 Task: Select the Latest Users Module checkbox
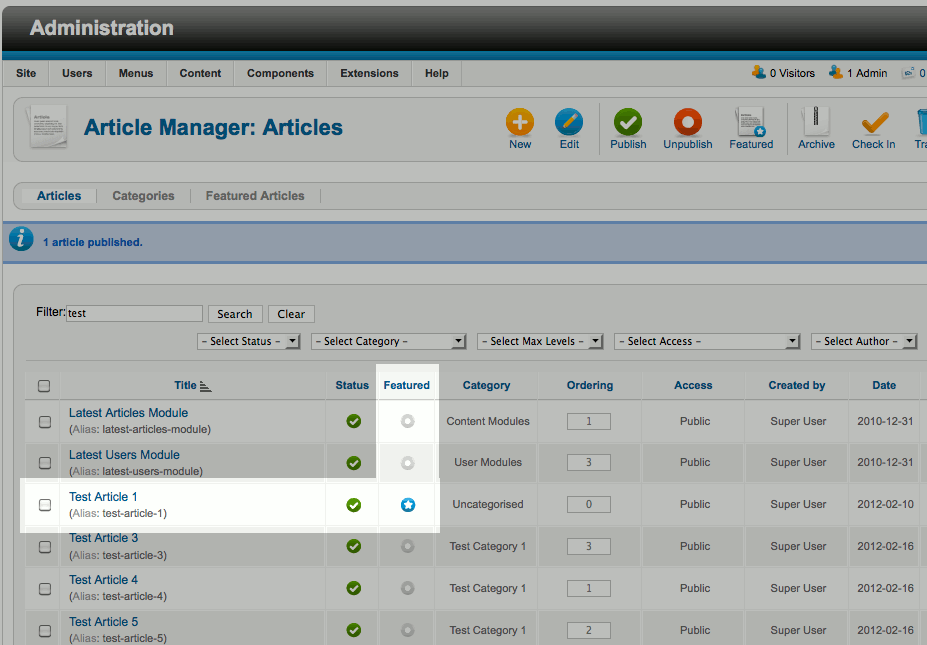(45, 463)
